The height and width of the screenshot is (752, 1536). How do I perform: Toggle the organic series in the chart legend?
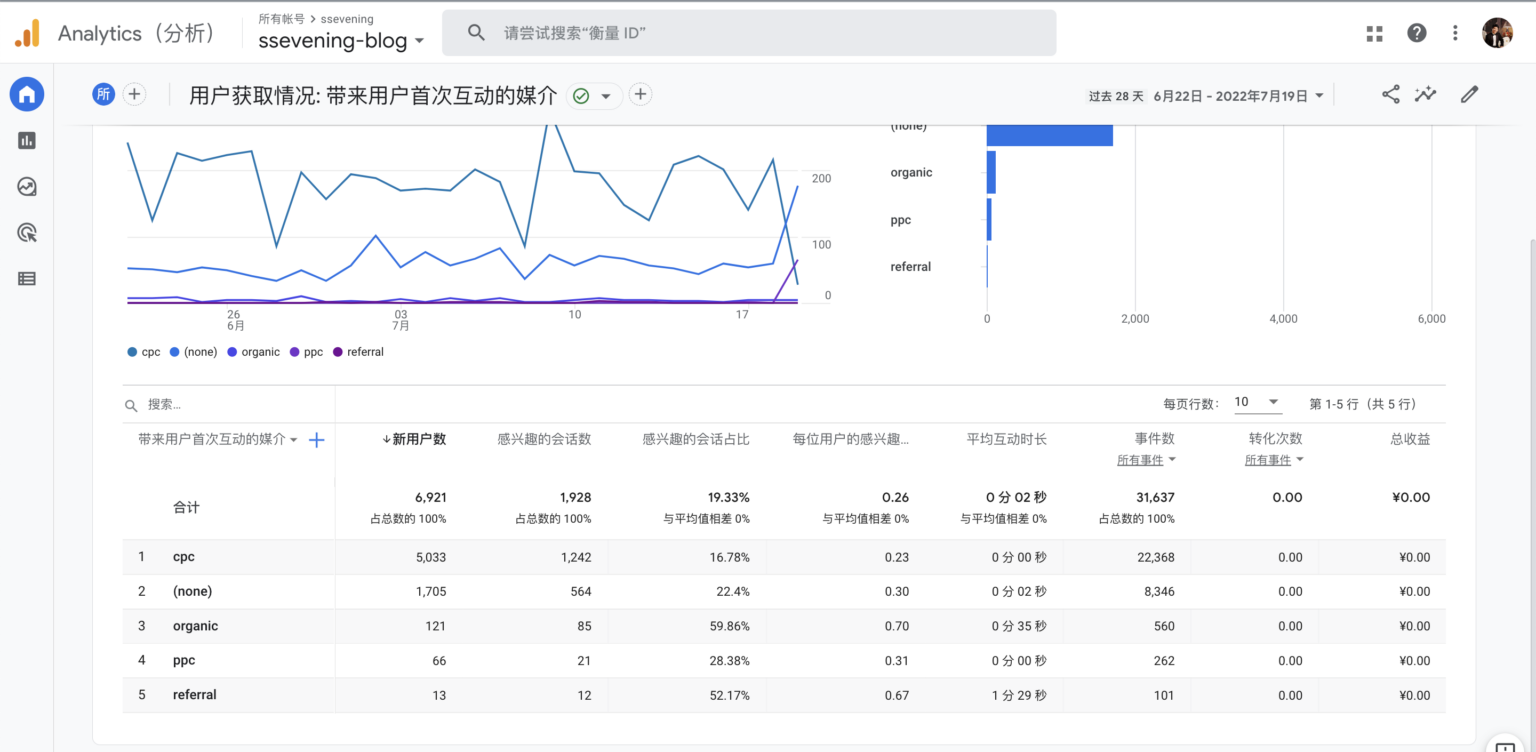coord(253,351)
